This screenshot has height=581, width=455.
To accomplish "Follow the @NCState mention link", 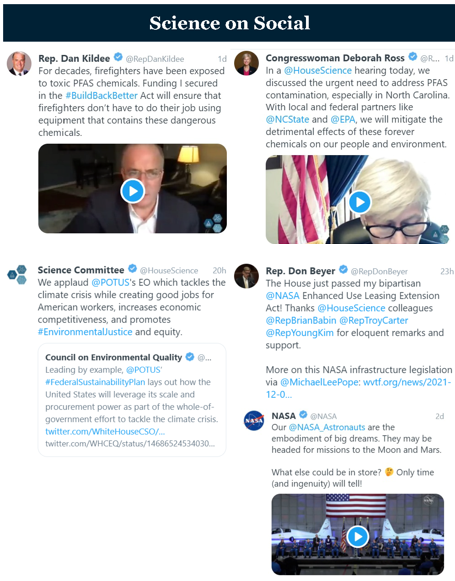I will 287,119.
